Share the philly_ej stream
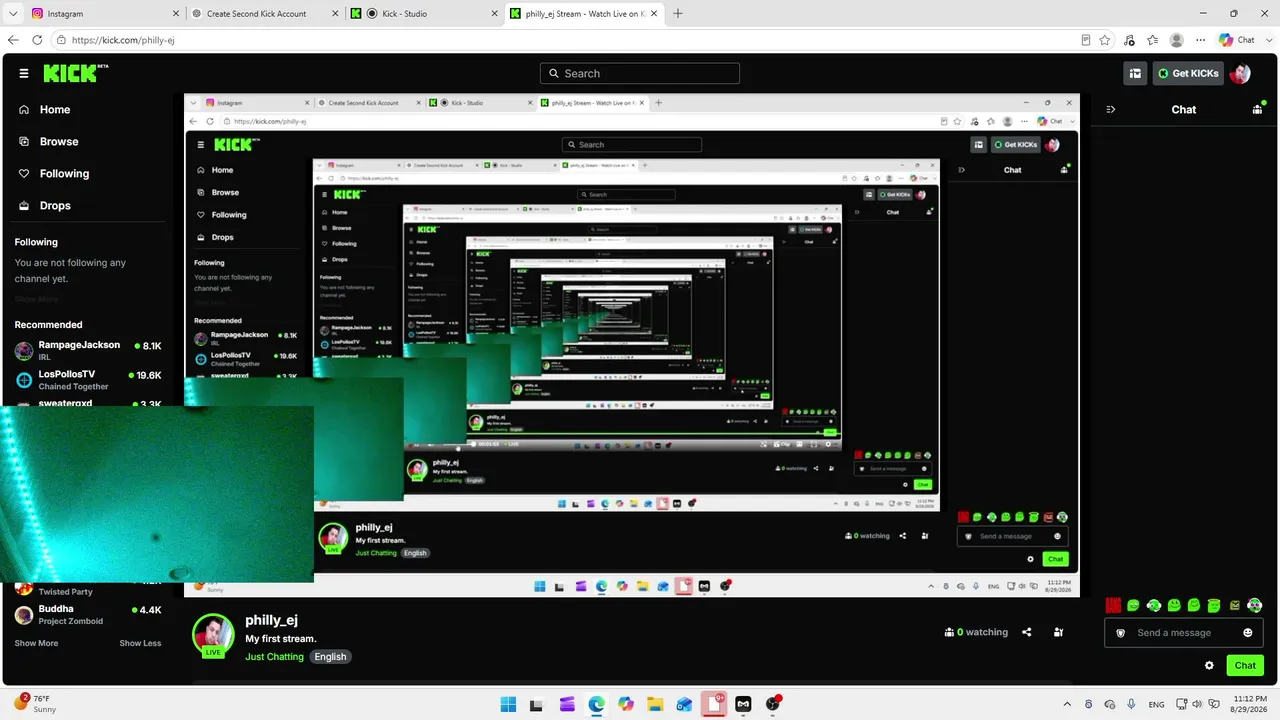Viewport: 1280px width, 720px height. [1027, 632]
